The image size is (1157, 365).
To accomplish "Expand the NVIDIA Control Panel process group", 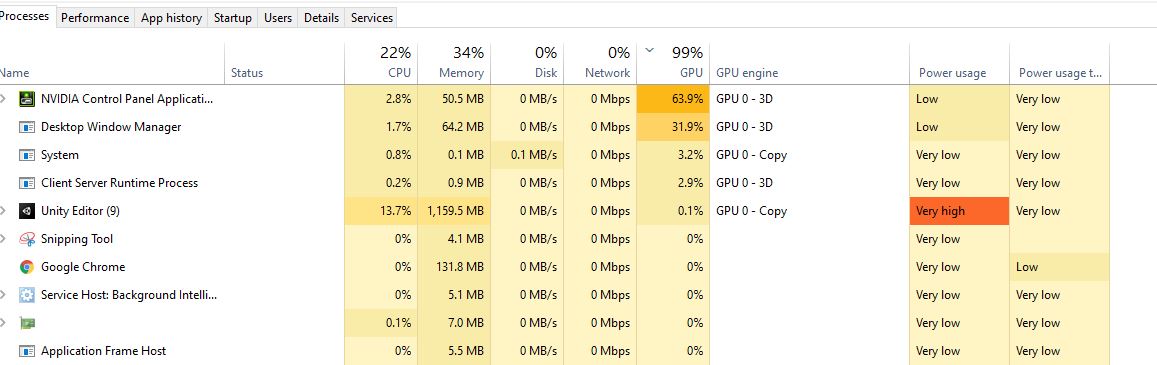I will 3,99.
